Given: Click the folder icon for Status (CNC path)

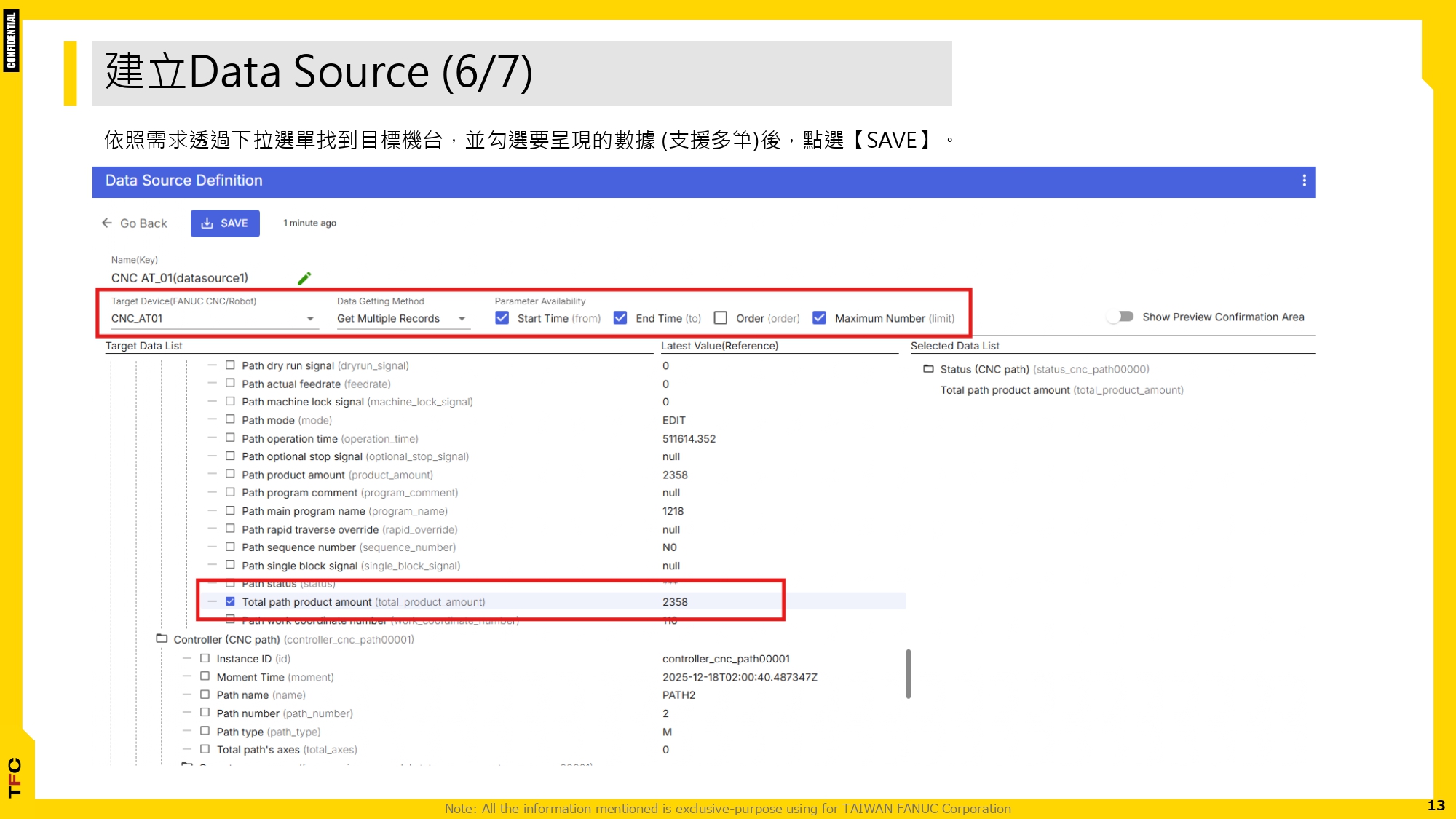Looking at the screenshot, I should click(927, 369).
